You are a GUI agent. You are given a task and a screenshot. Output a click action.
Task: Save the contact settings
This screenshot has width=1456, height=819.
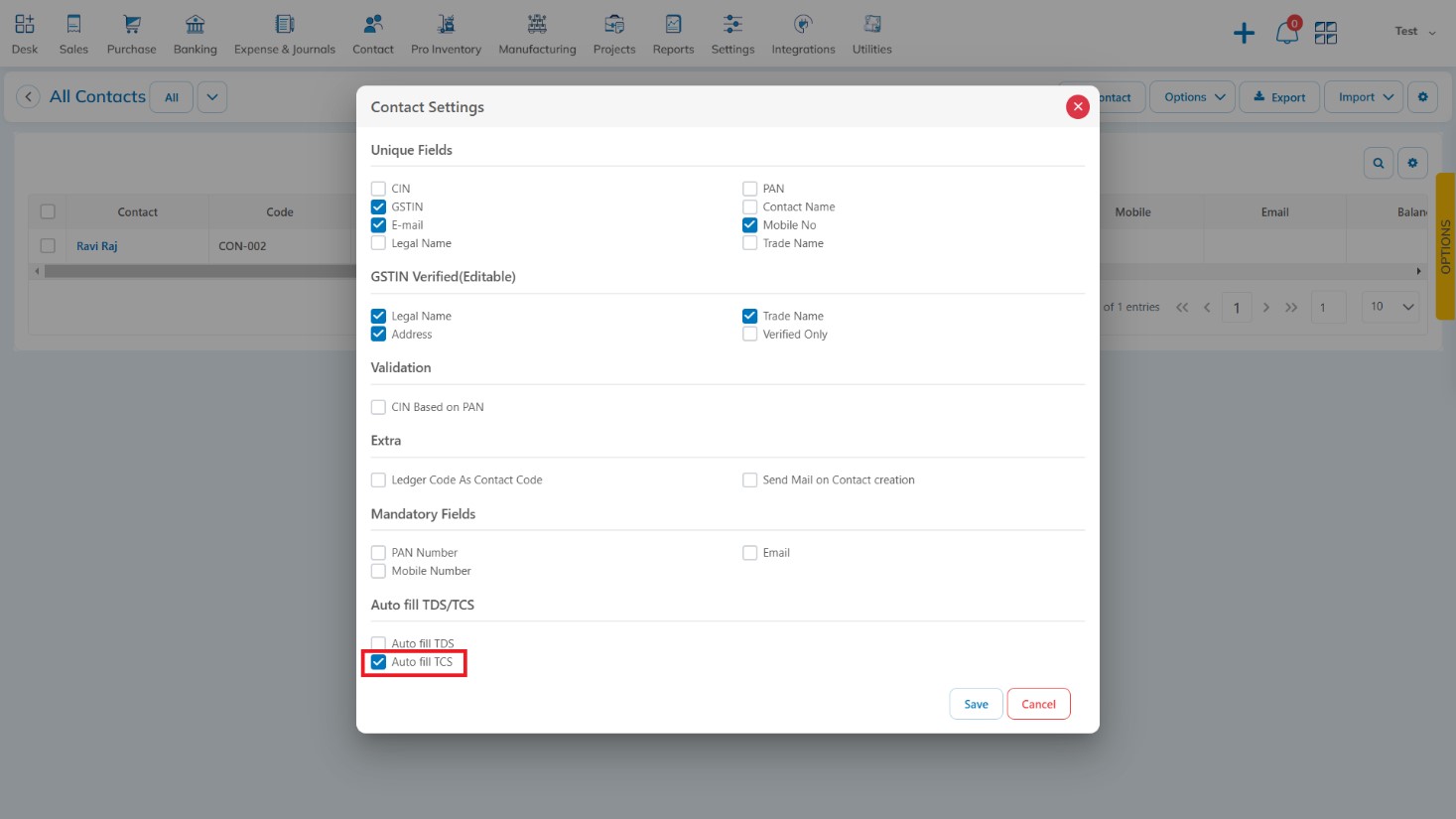point(977,704)
